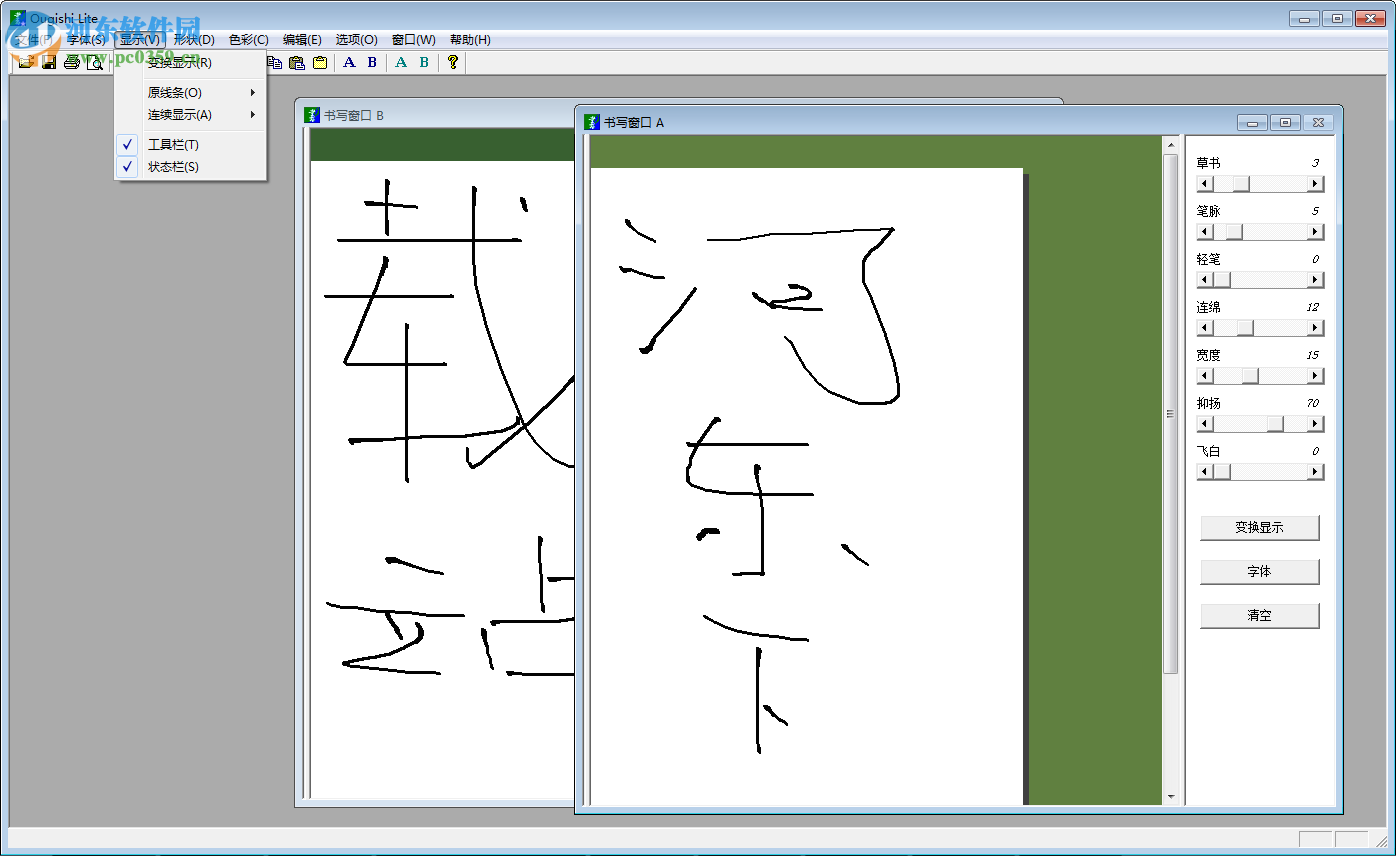Select 变换显示(R) from the open menu
This screenshot has height=856, width=1396.
click(180, 61)
